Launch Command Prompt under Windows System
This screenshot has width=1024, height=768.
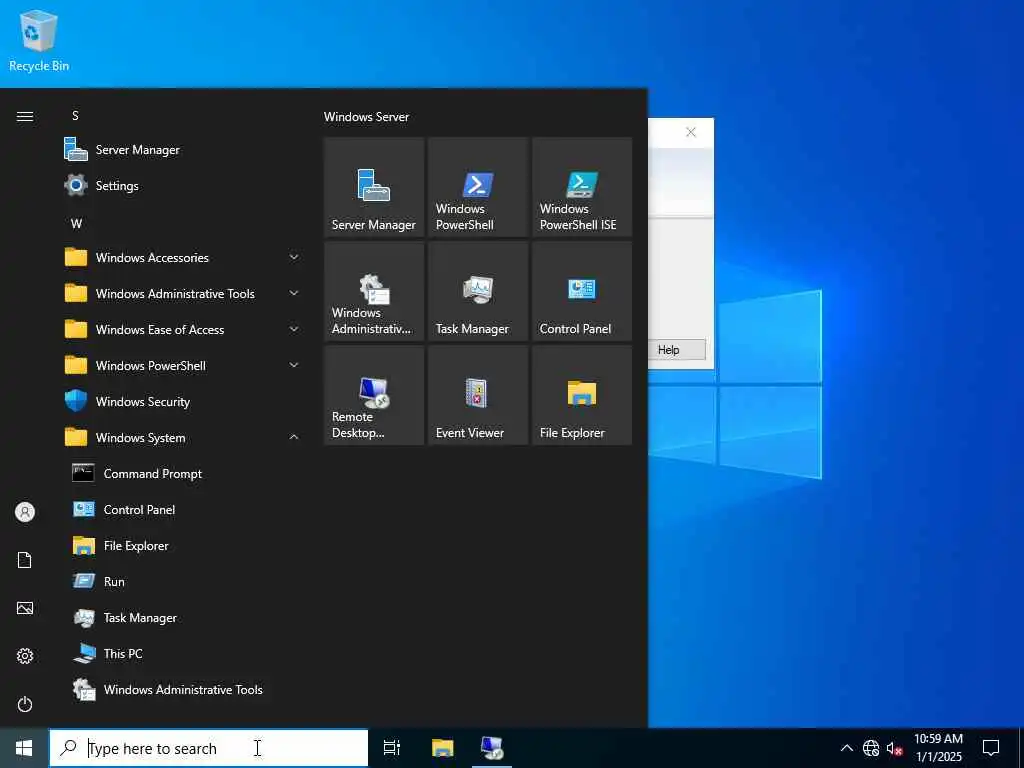pos(183,473)
